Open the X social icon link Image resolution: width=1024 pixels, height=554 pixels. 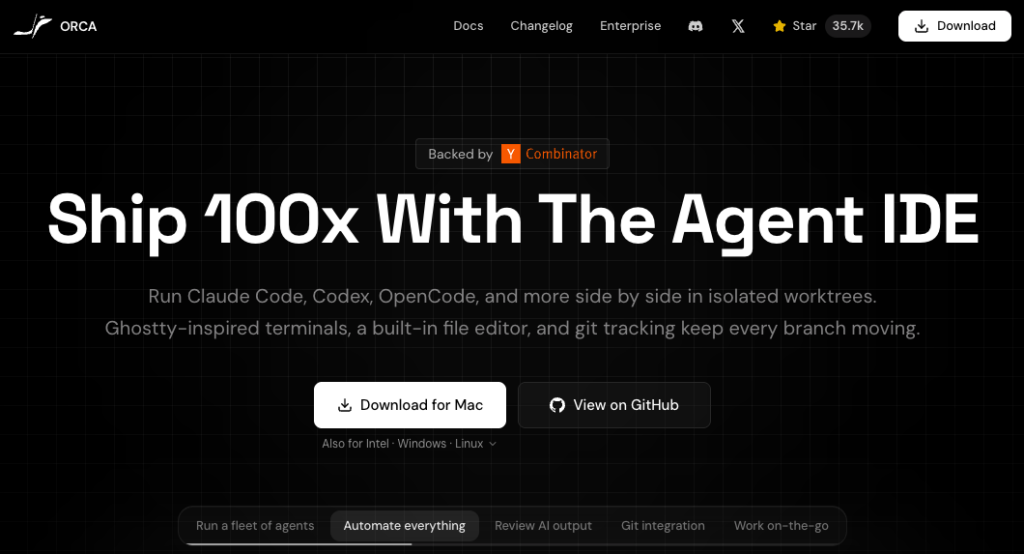738,26
